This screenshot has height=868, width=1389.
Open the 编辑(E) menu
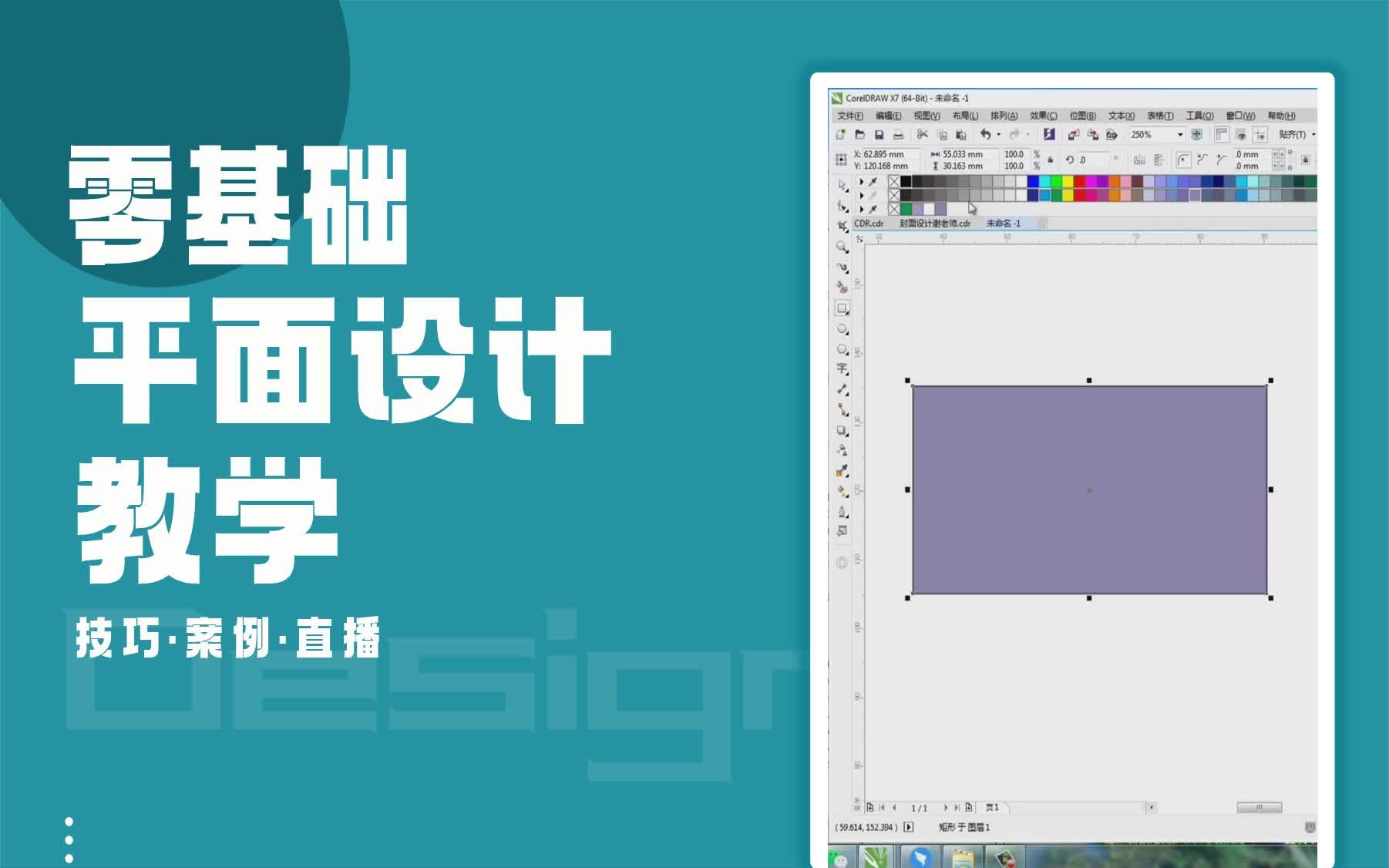889,116
